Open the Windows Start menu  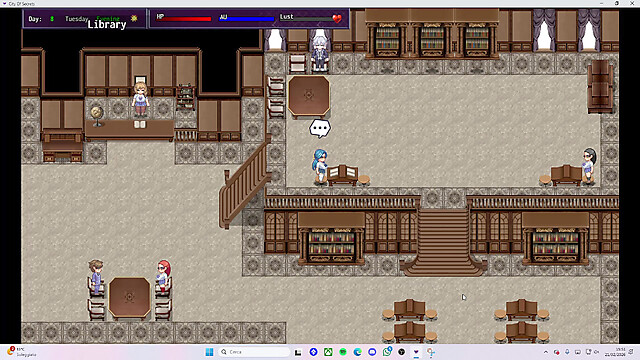point(209,352)
